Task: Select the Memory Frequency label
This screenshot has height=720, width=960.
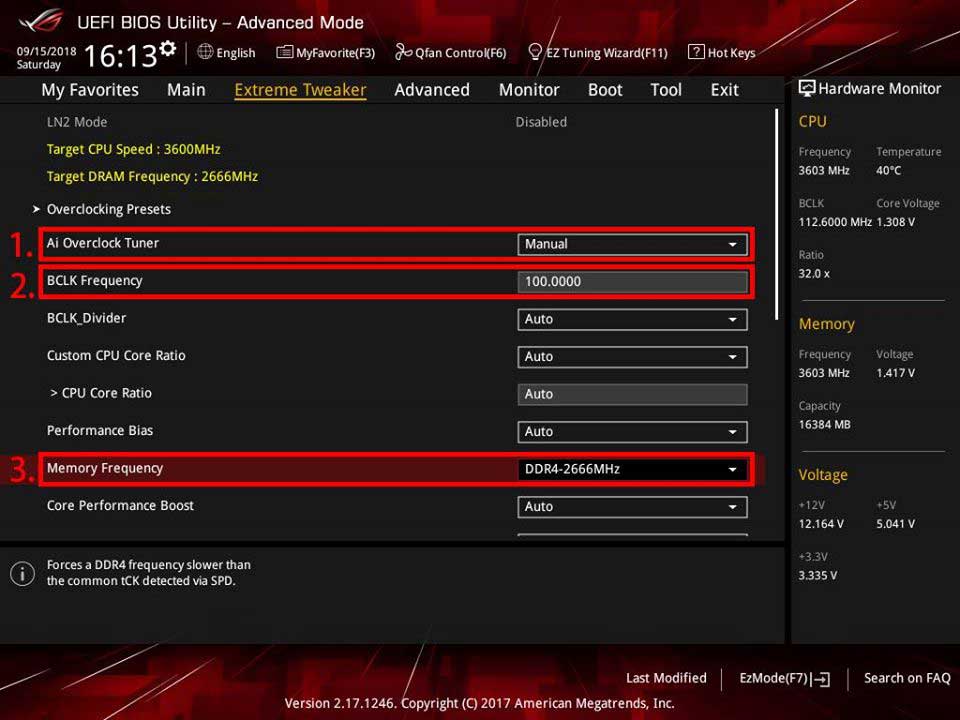Action: click(105, 468)
